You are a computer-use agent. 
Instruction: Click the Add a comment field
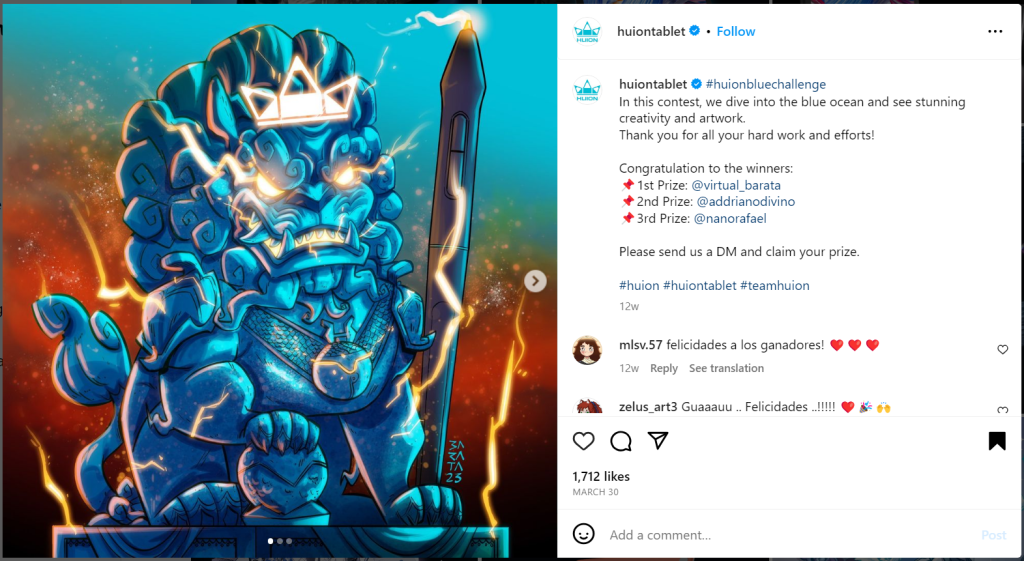click(790, 535)
